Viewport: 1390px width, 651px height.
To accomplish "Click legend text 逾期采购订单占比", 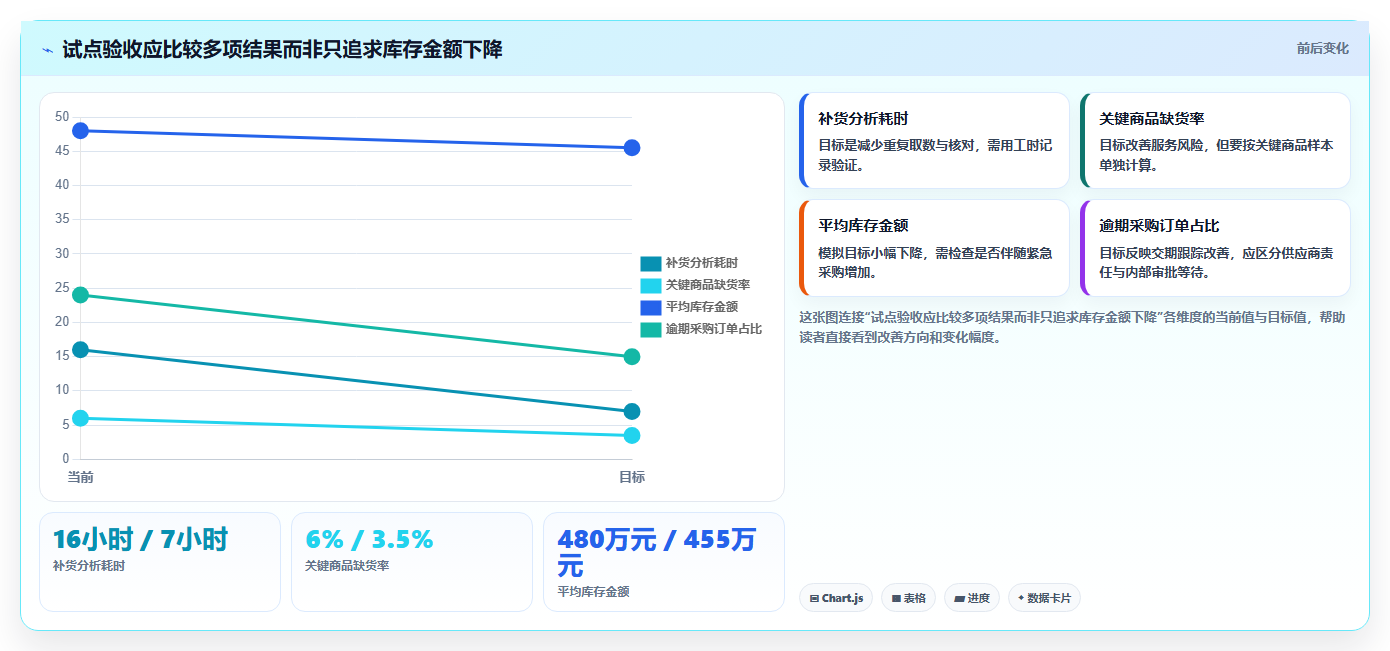I will (714, 329).
